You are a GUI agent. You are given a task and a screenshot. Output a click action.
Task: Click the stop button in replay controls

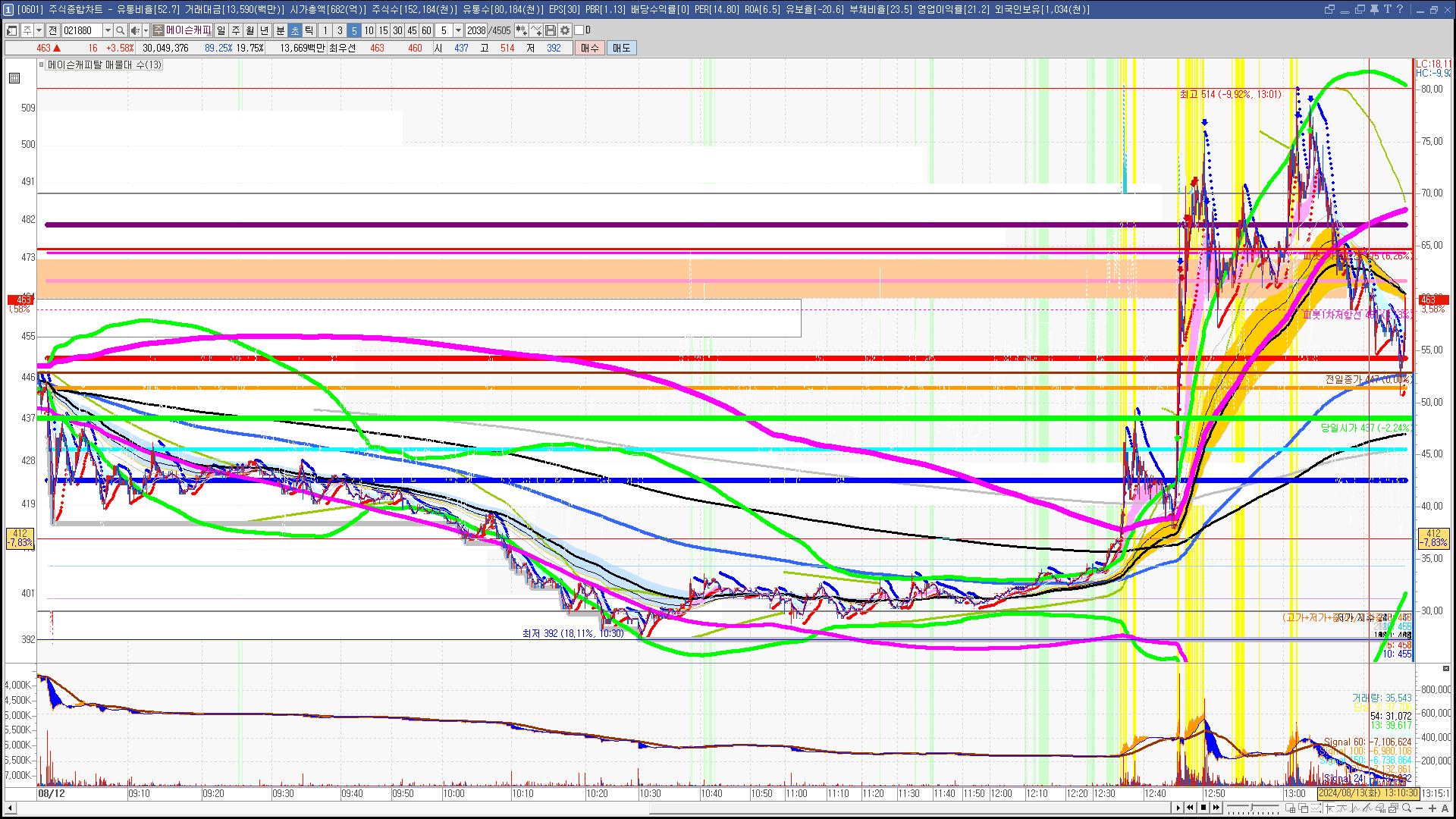pyautogui.click(x=1203, y=808)
